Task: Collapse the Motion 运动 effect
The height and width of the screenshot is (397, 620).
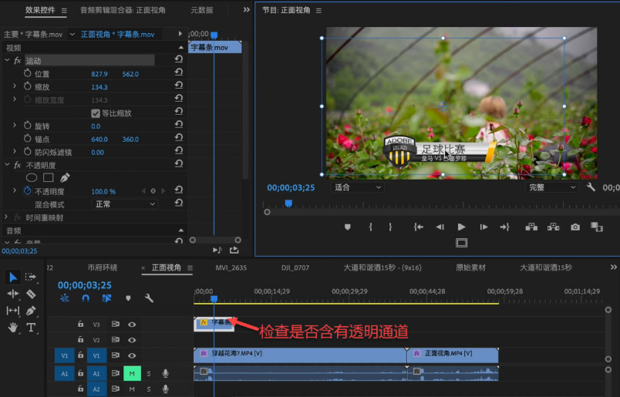Action: click(7, 60)
